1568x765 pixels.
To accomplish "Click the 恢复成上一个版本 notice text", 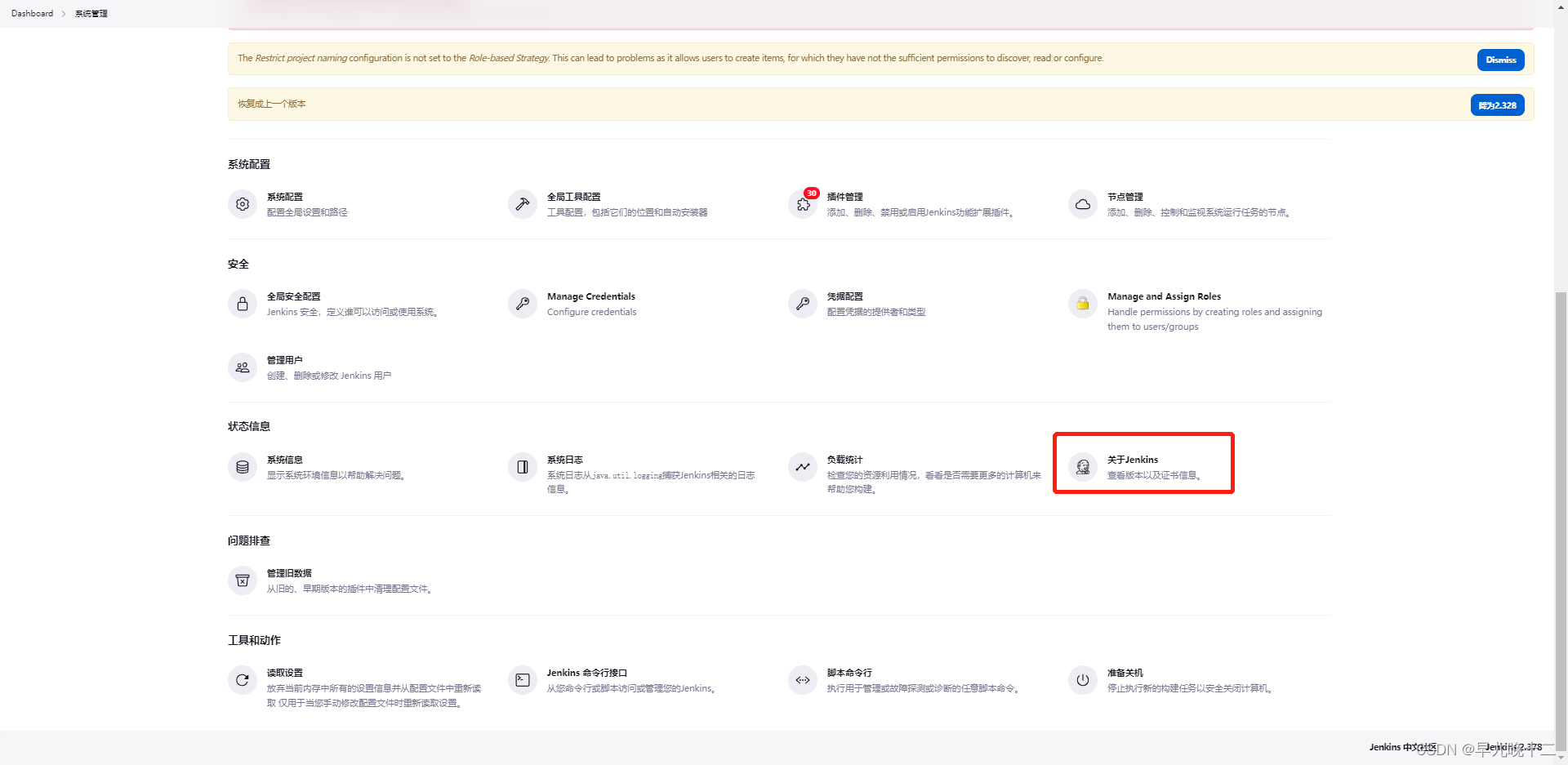I will click(272, 104).
